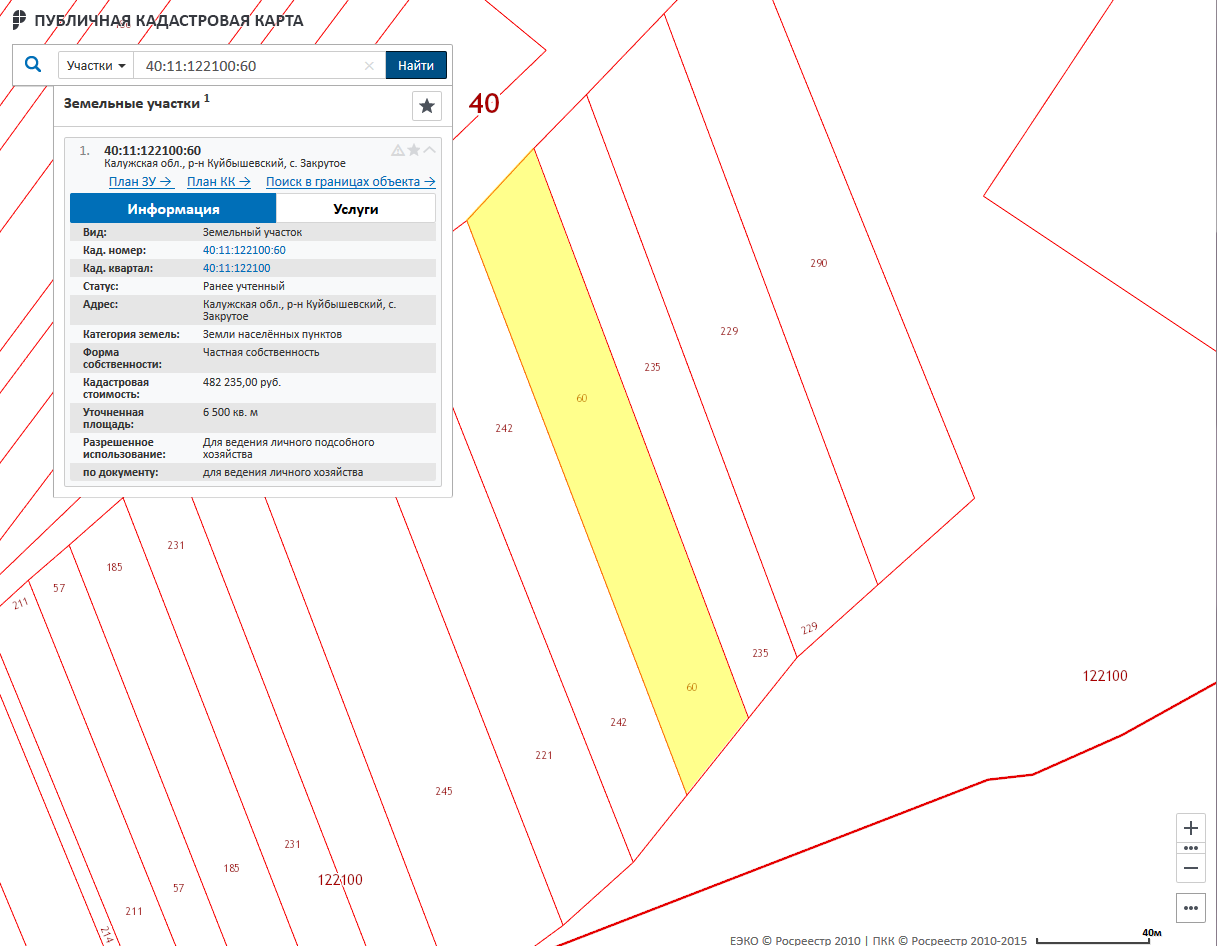Open the План КК link
Image resolution: width=1217 pixels, height=946 pixels.
218,182
